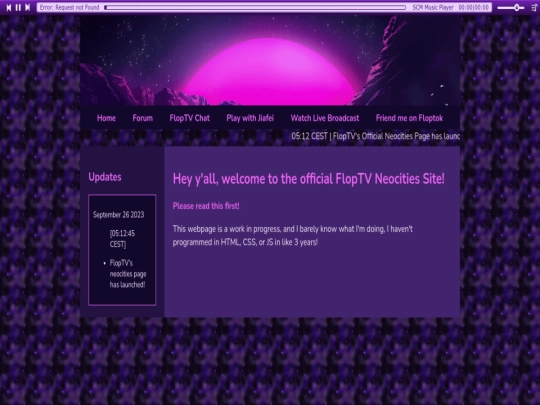
Task: Open the Home navigation link
Action: coord(106,118)
